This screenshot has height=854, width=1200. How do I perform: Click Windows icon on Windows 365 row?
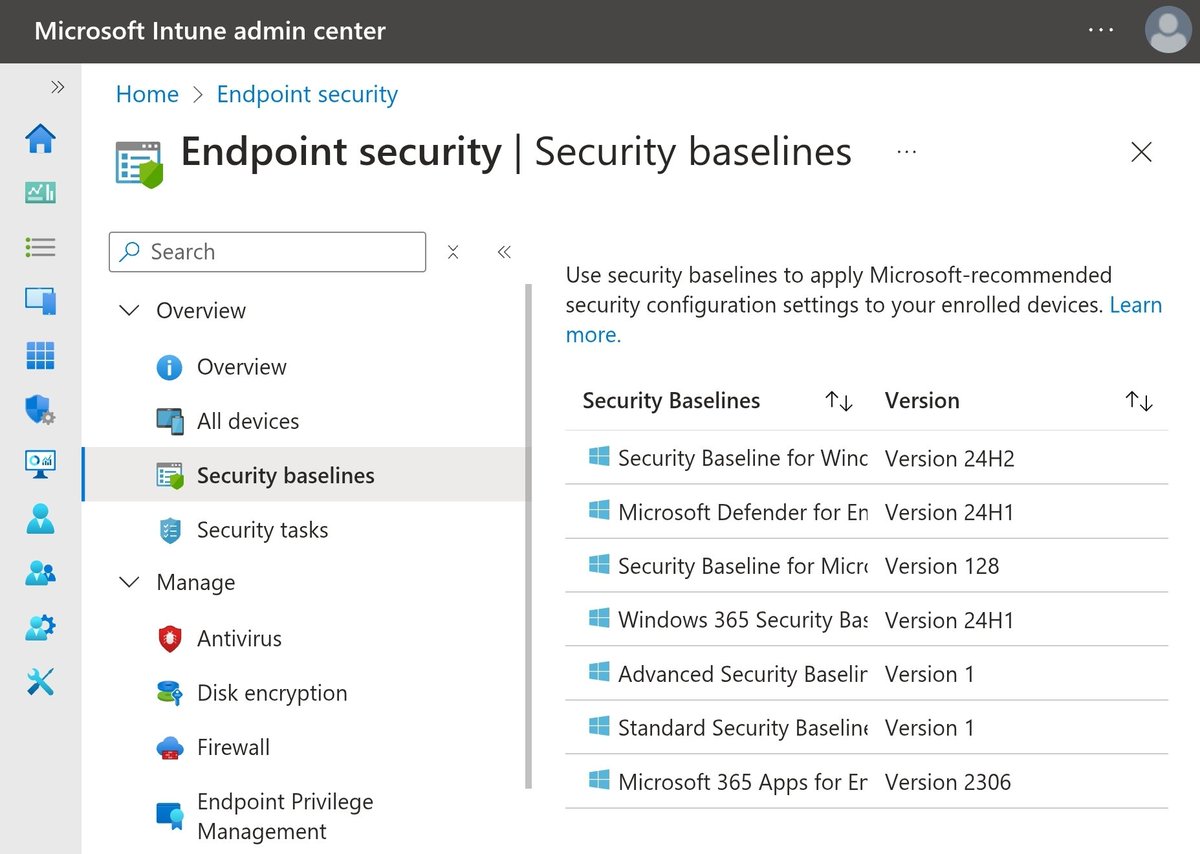tap(599, 619)
